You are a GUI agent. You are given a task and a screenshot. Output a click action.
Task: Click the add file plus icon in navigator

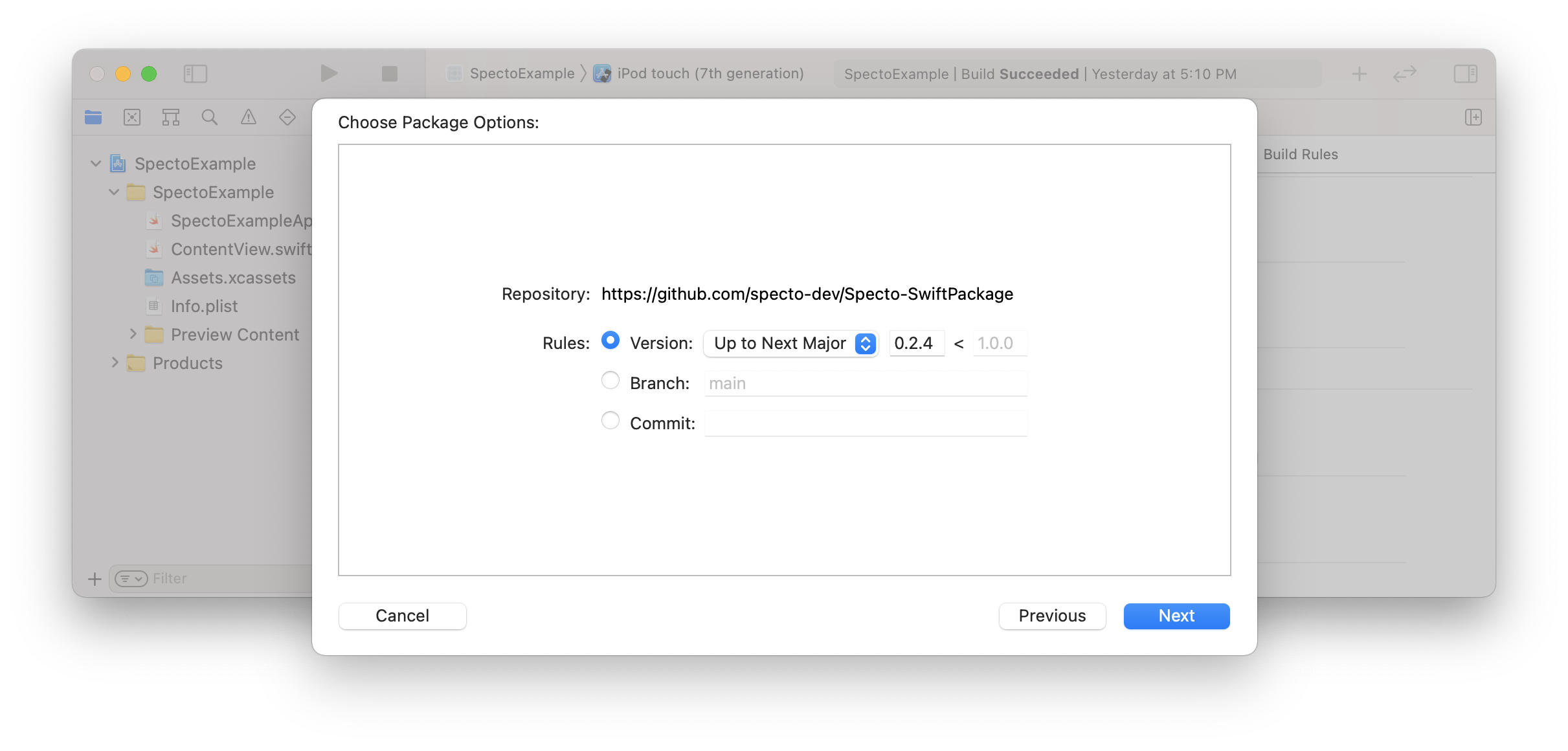[x=95, y=579]
